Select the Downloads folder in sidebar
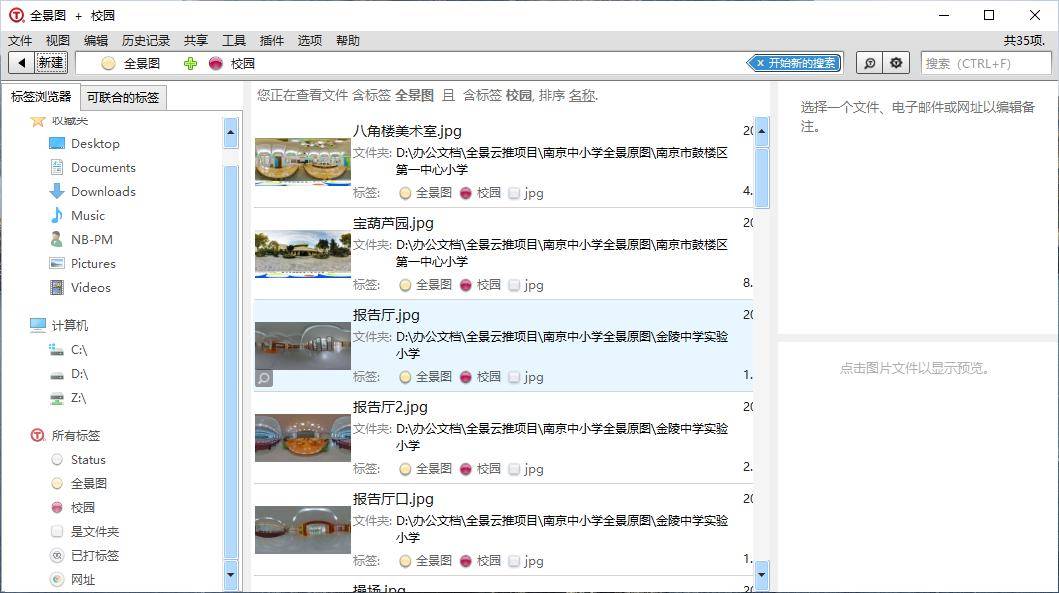The height and width of the screenshot is (593, 1059). coord(102,192)
